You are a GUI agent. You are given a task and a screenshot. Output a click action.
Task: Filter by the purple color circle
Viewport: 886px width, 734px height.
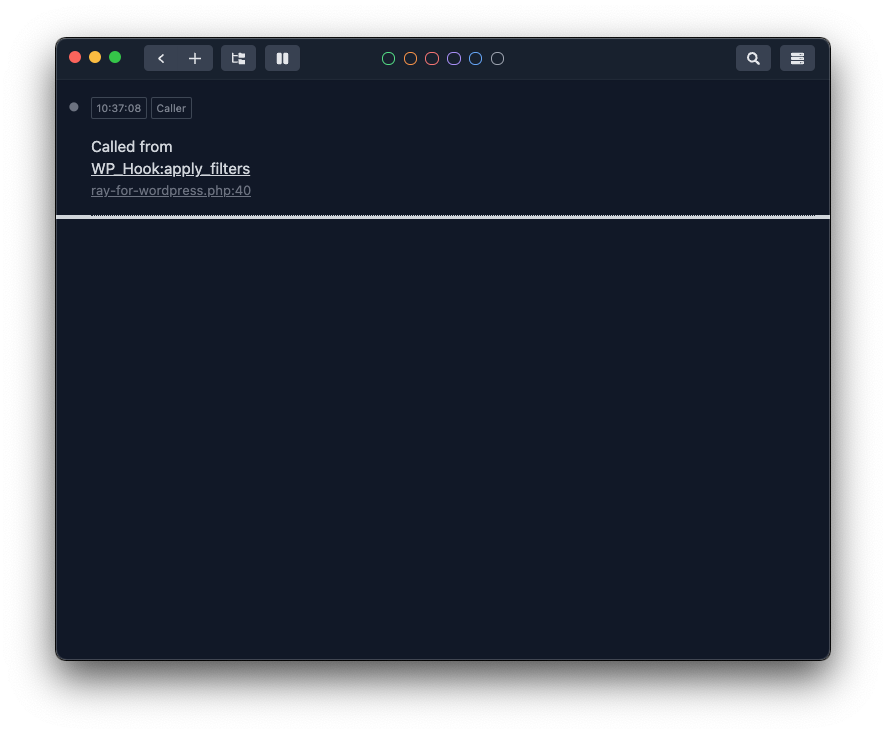pyautogui.click(x=454, y=59)
